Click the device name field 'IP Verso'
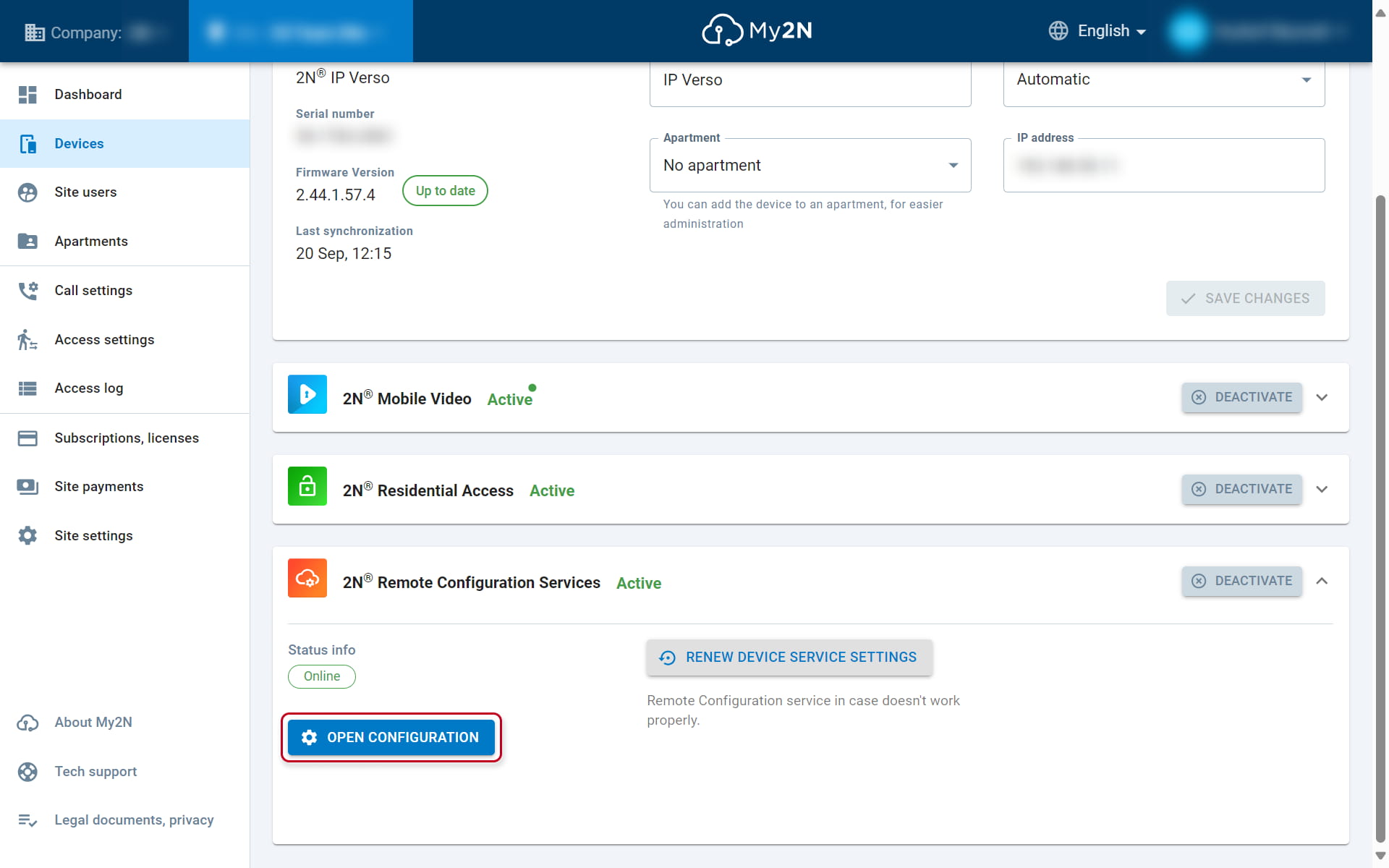1389x868 pixels. [x=810, y=81]
